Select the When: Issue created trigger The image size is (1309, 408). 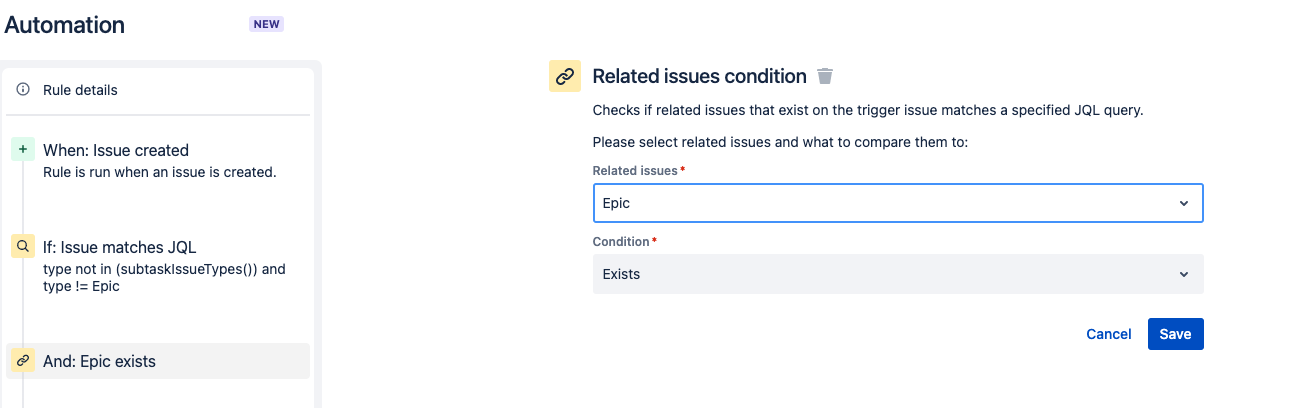[116, 150]
